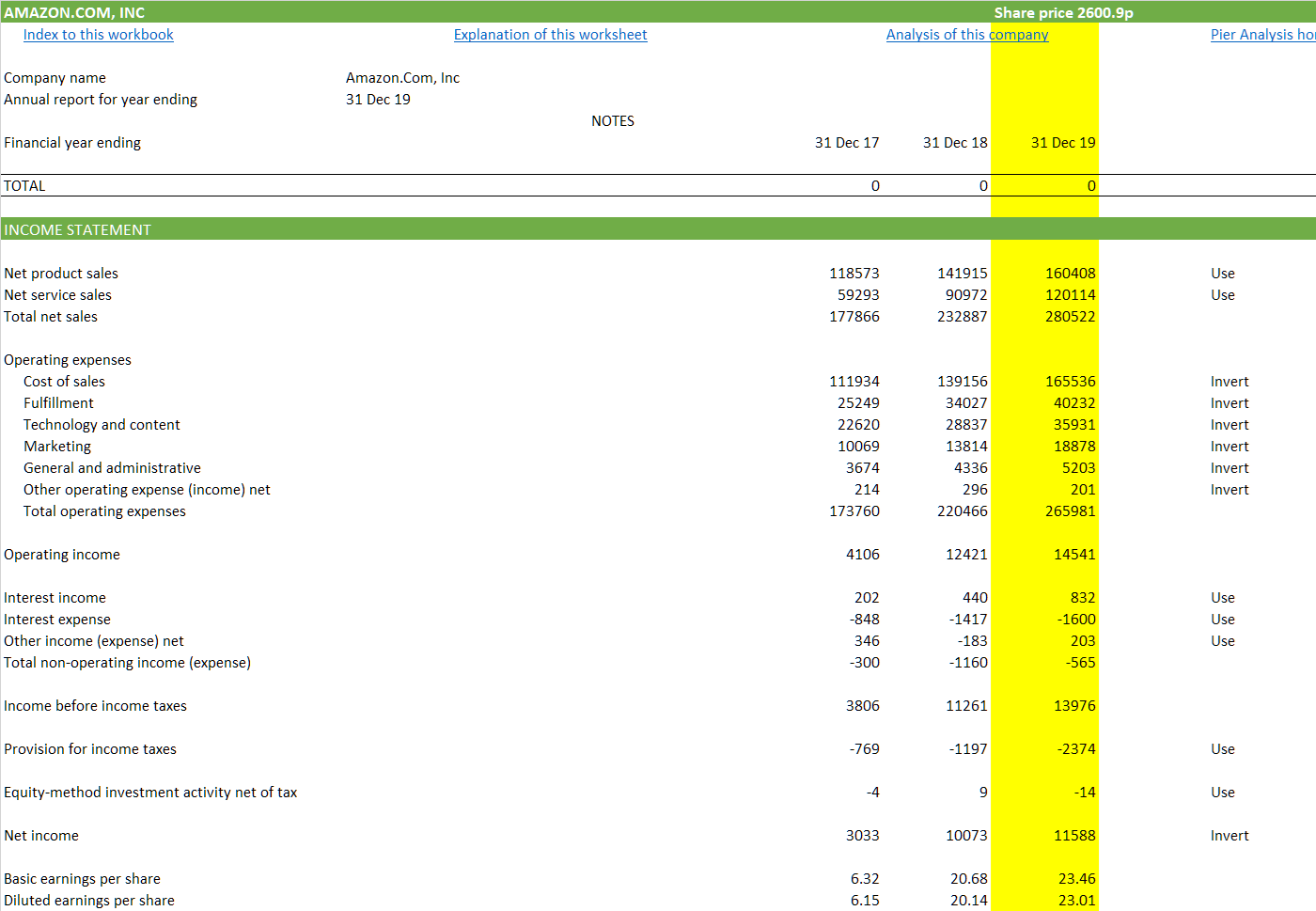
Task: Select the 'Provision for income taxes' label
Action: [90, 749]
